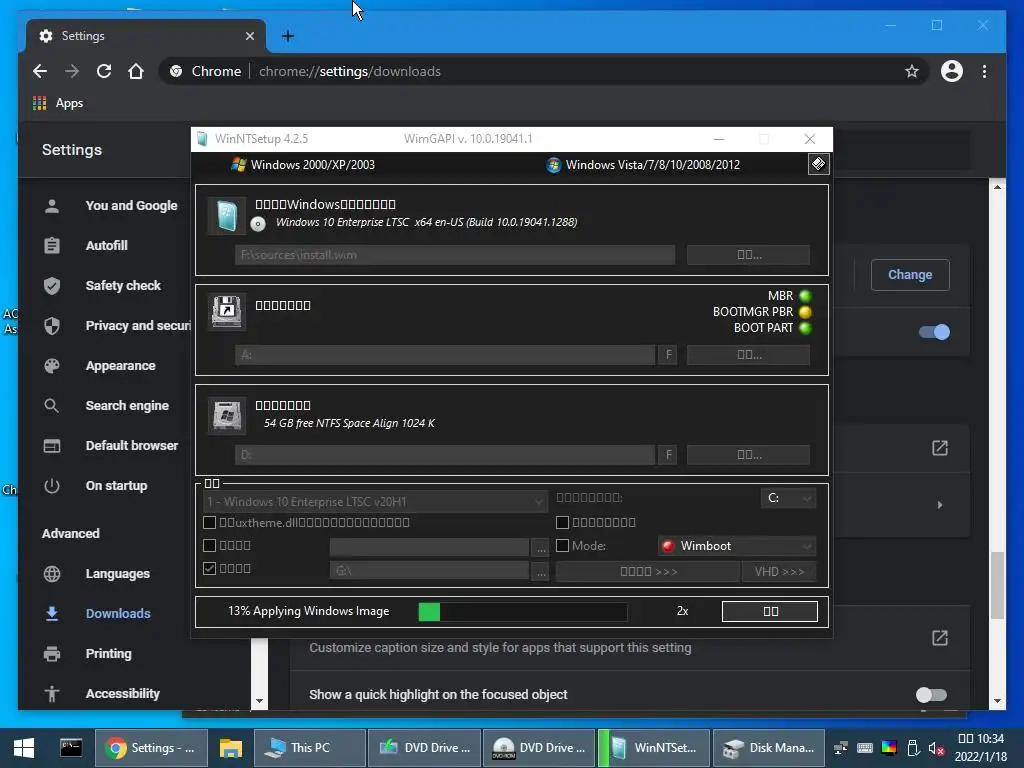Click the disc icon next to Windows 10 Enterprise LTSC

click(x=258, y=224)
